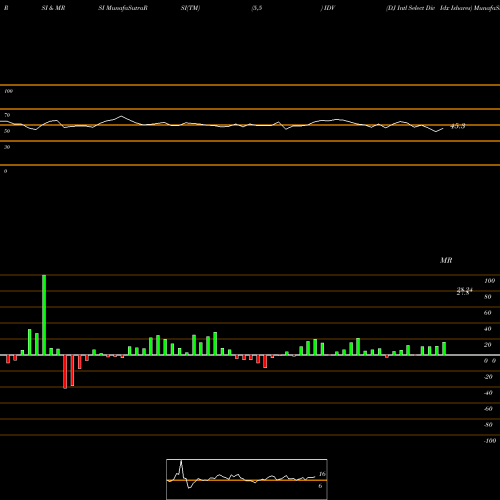Click the MR axis label -60
Screen dimensions: 500x500
(x=488, y=409)
